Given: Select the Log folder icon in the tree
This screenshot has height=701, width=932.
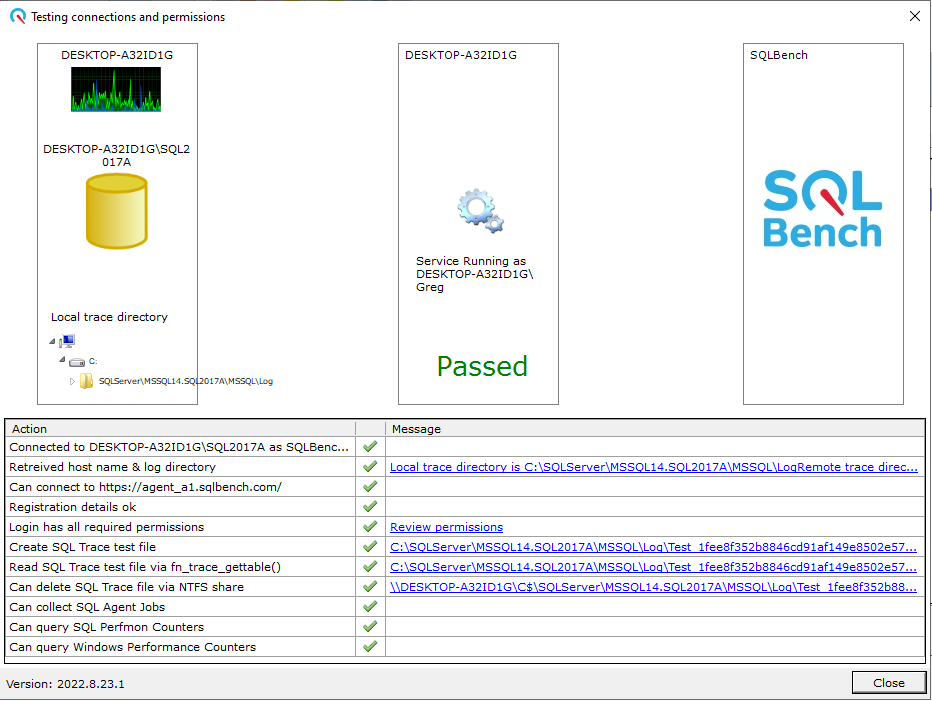Looking at the screenshot, I should [x=87, y=380].
